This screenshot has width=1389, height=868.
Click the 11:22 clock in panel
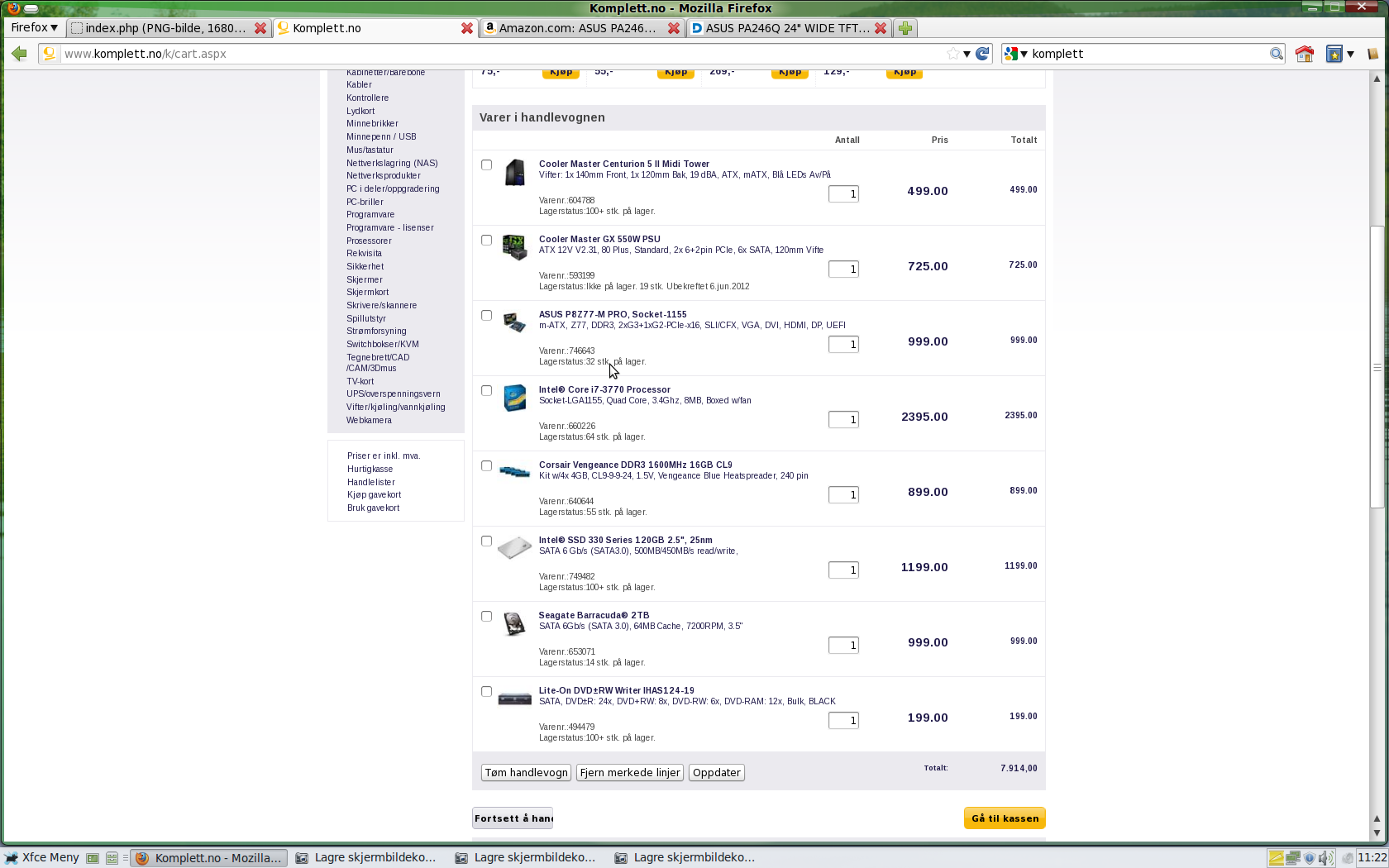pyautogui.click(x=1372, y=858)
